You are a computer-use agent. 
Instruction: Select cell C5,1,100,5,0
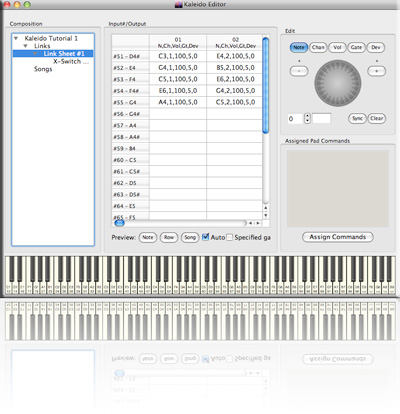click(x=178, y=79)
